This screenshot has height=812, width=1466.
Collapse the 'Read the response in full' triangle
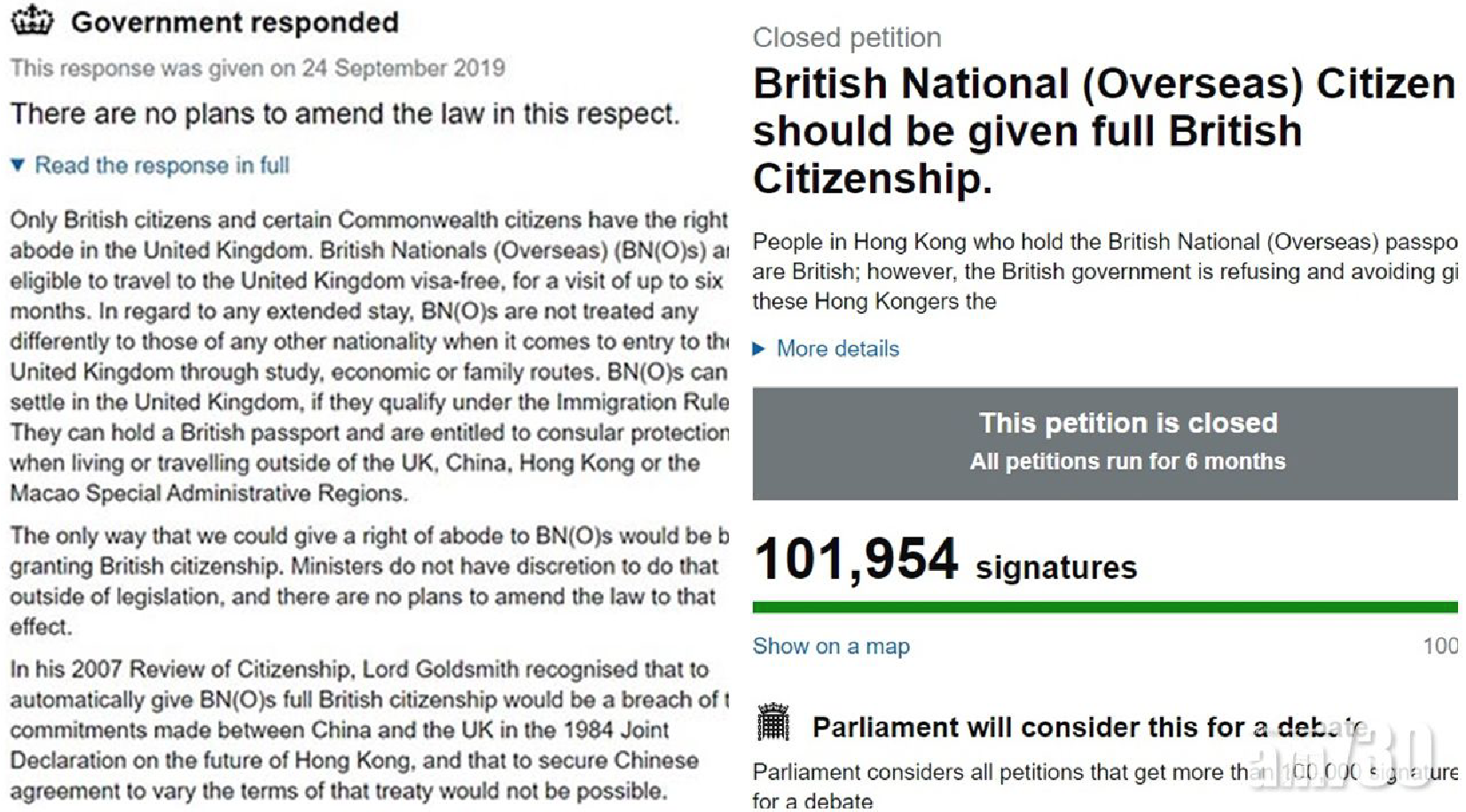tap(17, 165)
